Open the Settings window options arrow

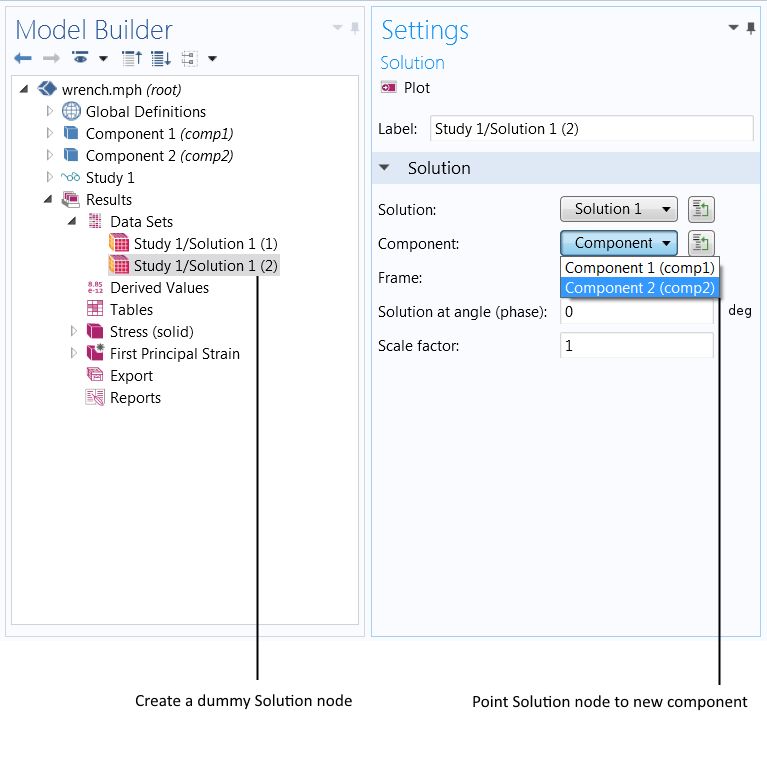(733, 28)
